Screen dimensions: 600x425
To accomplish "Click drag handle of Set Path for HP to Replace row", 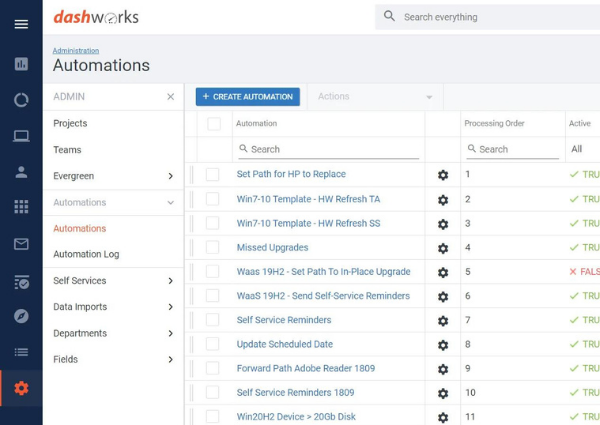I will [x=191, y=174].
